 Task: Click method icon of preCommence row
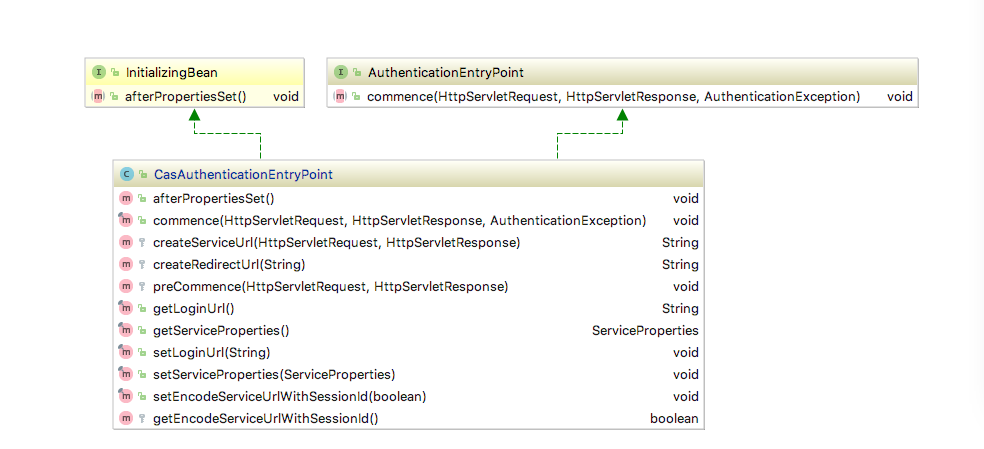point(126,286)
